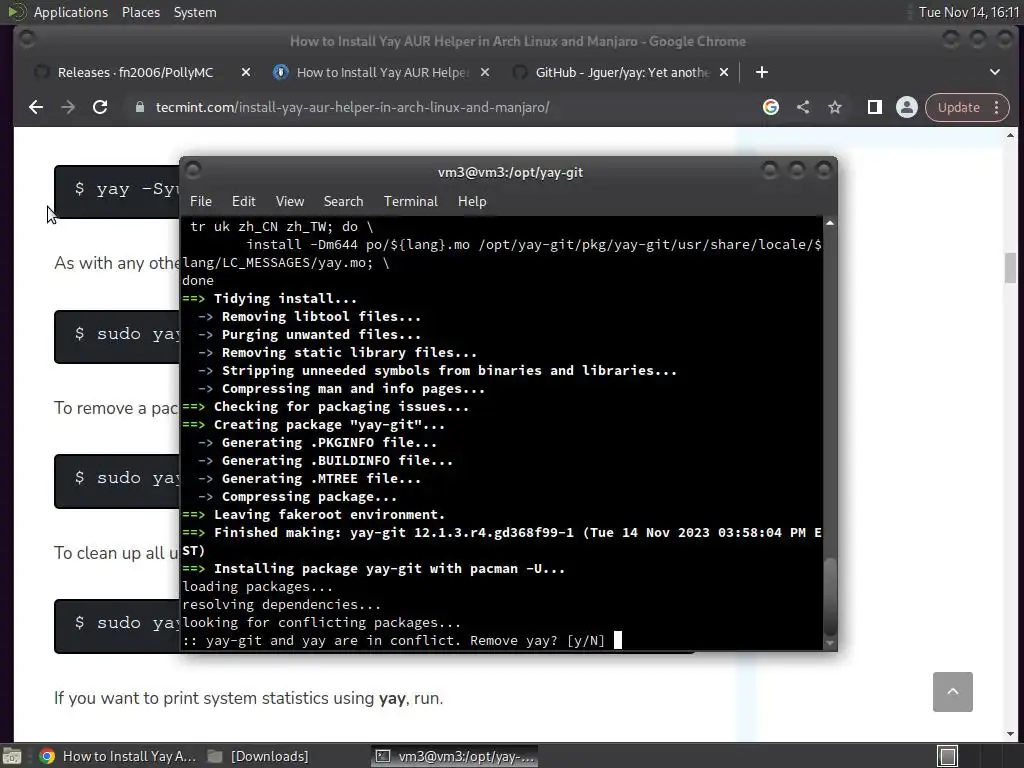Close the Releases fn2006/PollyMC tab
The width and height of the screenshot is (1024, 768).
point(246,72)
